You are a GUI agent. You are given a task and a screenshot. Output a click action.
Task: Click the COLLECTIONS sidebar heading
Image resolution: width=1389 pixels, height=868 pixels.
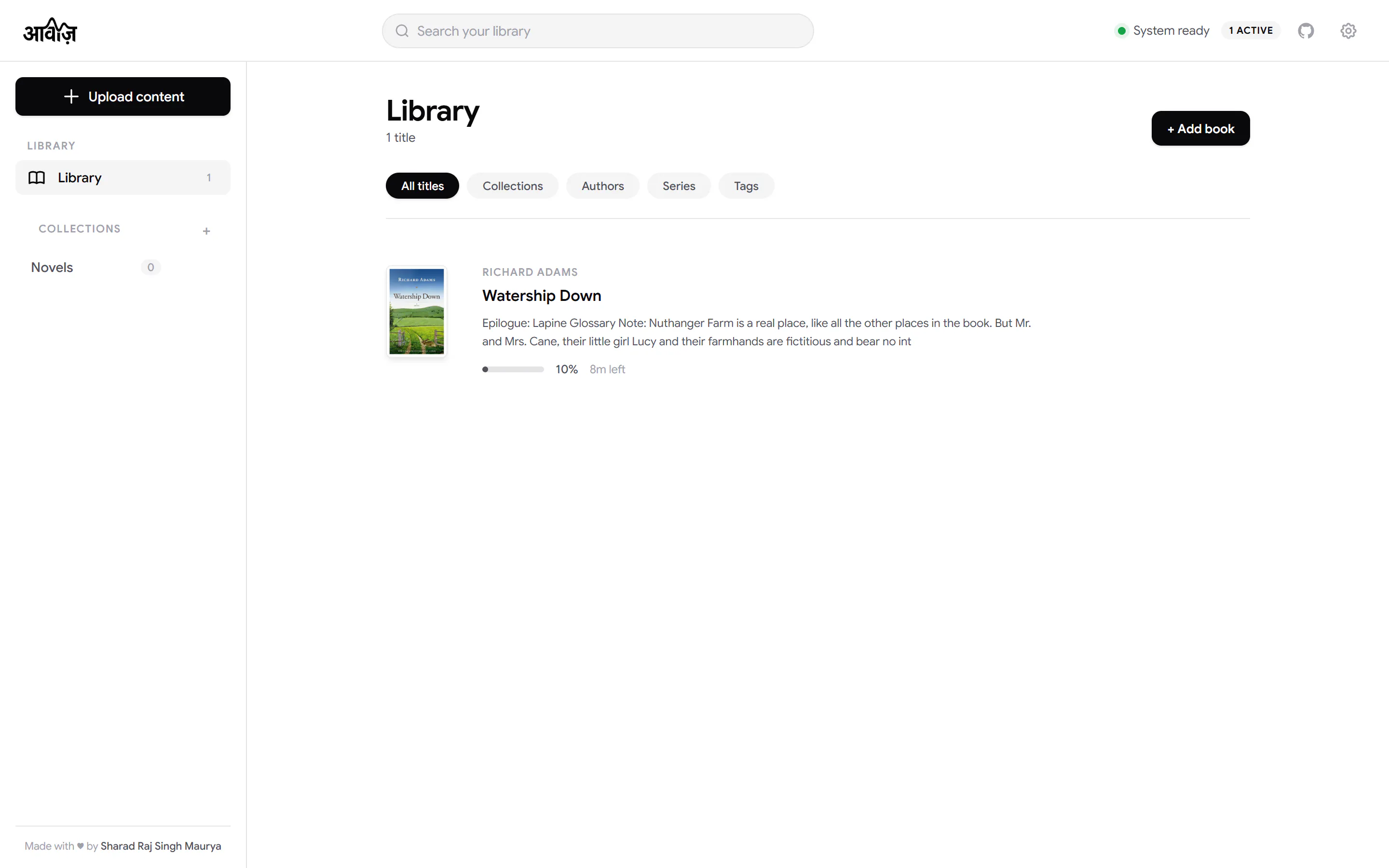(x=79, y=229)
